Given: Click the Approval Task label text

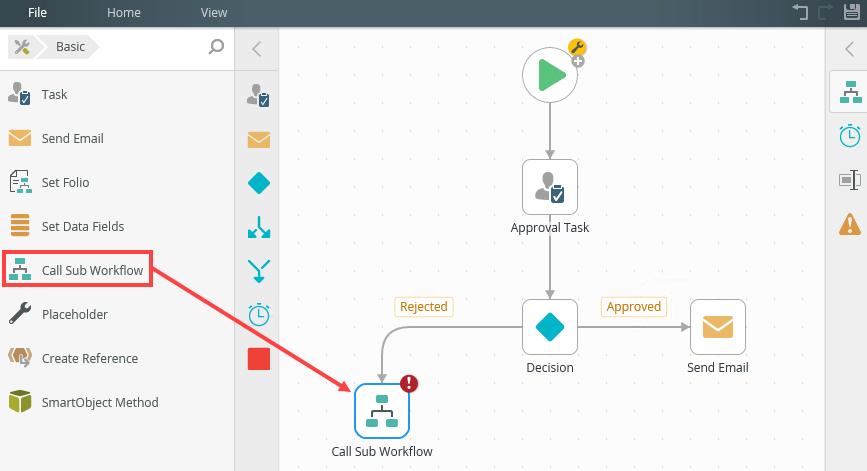Looking at the screenshot, I should 550,227.
